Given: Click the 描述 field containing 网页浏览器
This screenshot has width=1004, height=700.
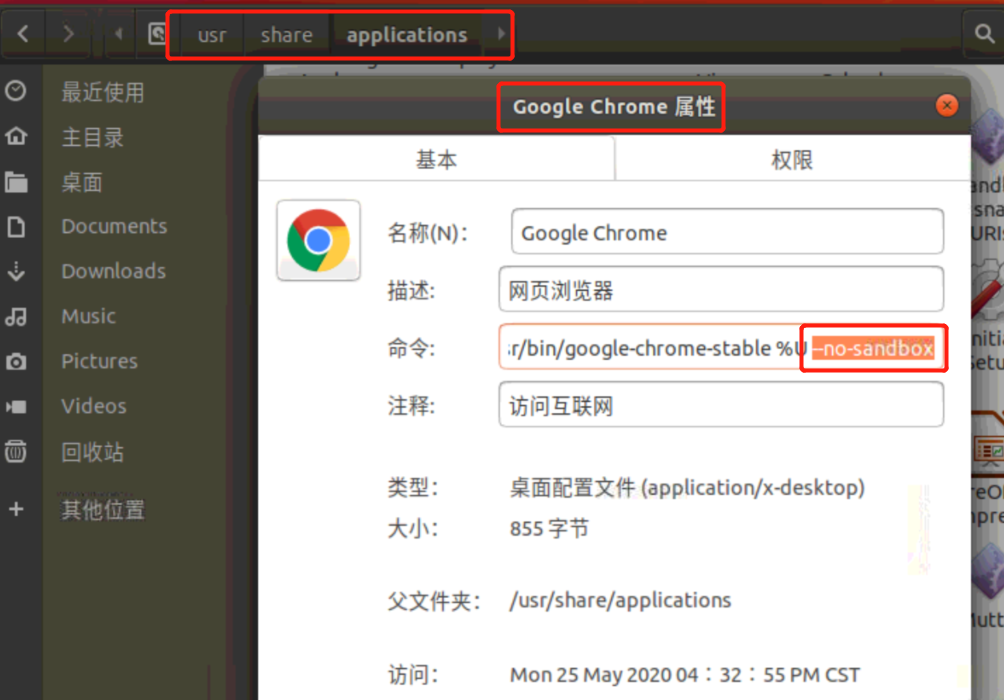Looking at the screenshot, I should [x=721, y=289].
